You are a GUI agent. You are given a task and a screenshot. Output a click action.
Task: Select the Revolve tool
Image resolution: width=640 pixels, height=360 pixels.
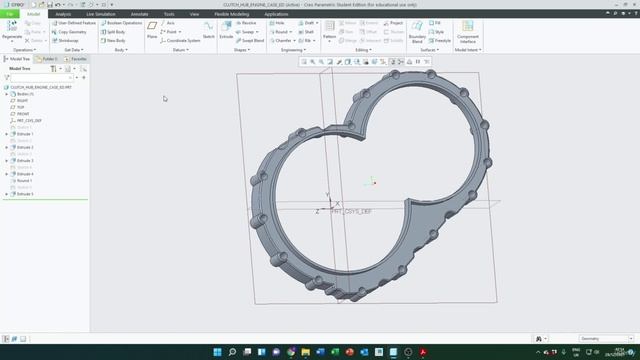pos(246,23)
